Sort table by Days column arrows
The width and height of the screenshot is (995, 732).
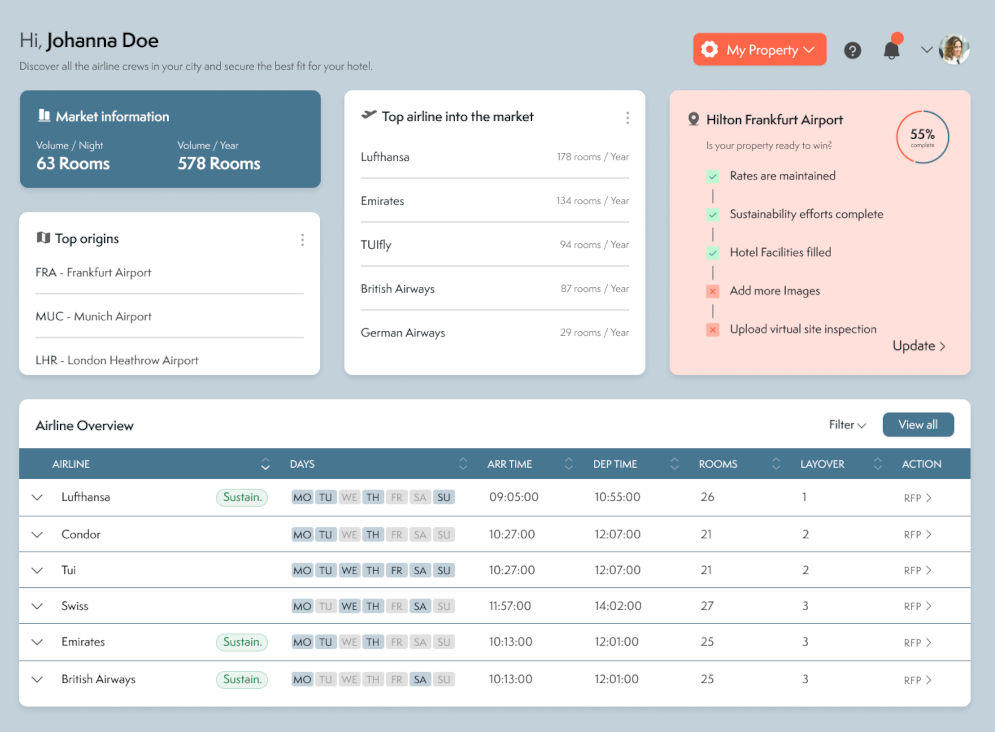[463, 464]
